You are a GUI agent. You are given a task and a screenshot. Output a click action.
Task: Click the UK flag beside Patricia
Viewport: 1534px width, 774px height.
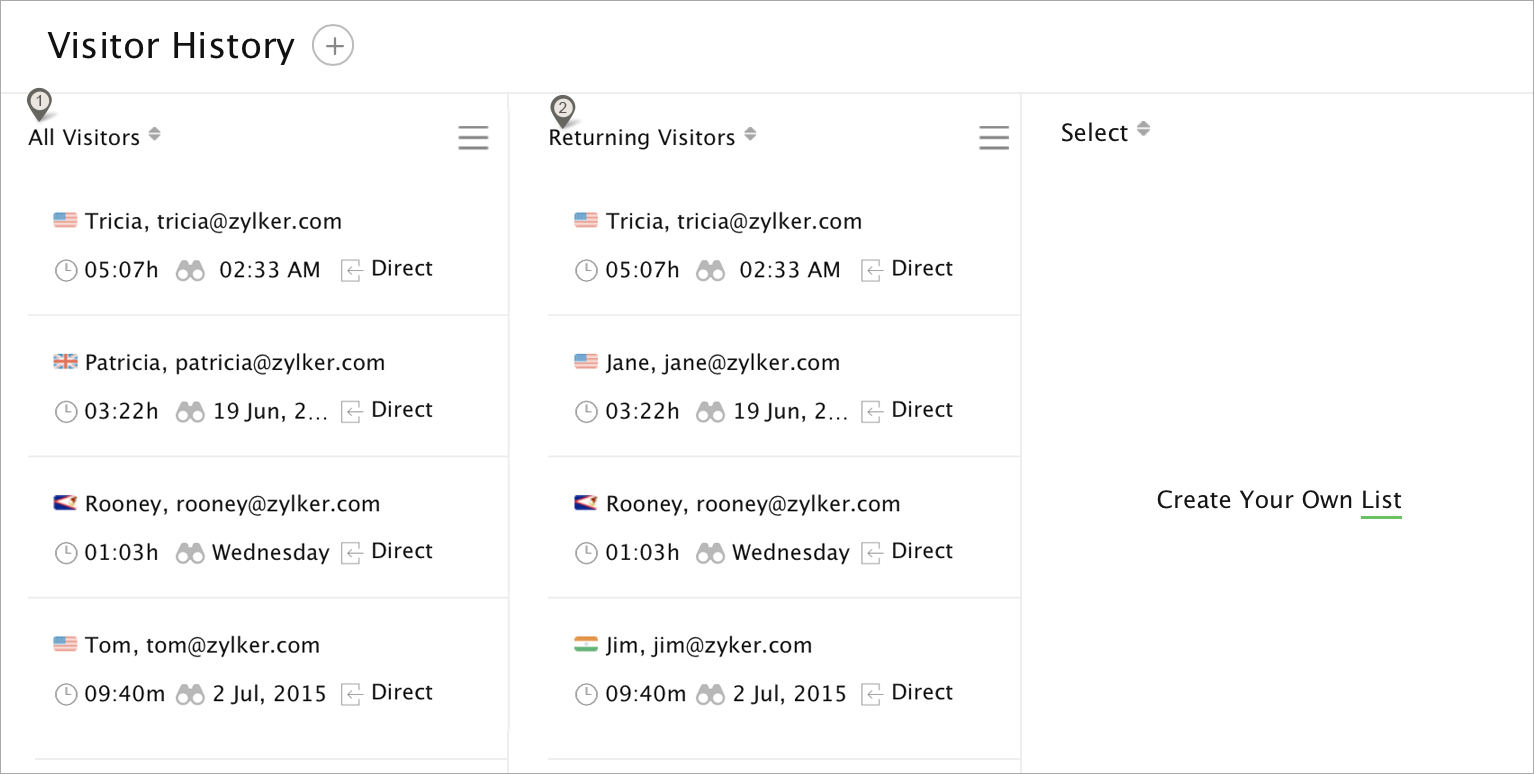[65, 363]
